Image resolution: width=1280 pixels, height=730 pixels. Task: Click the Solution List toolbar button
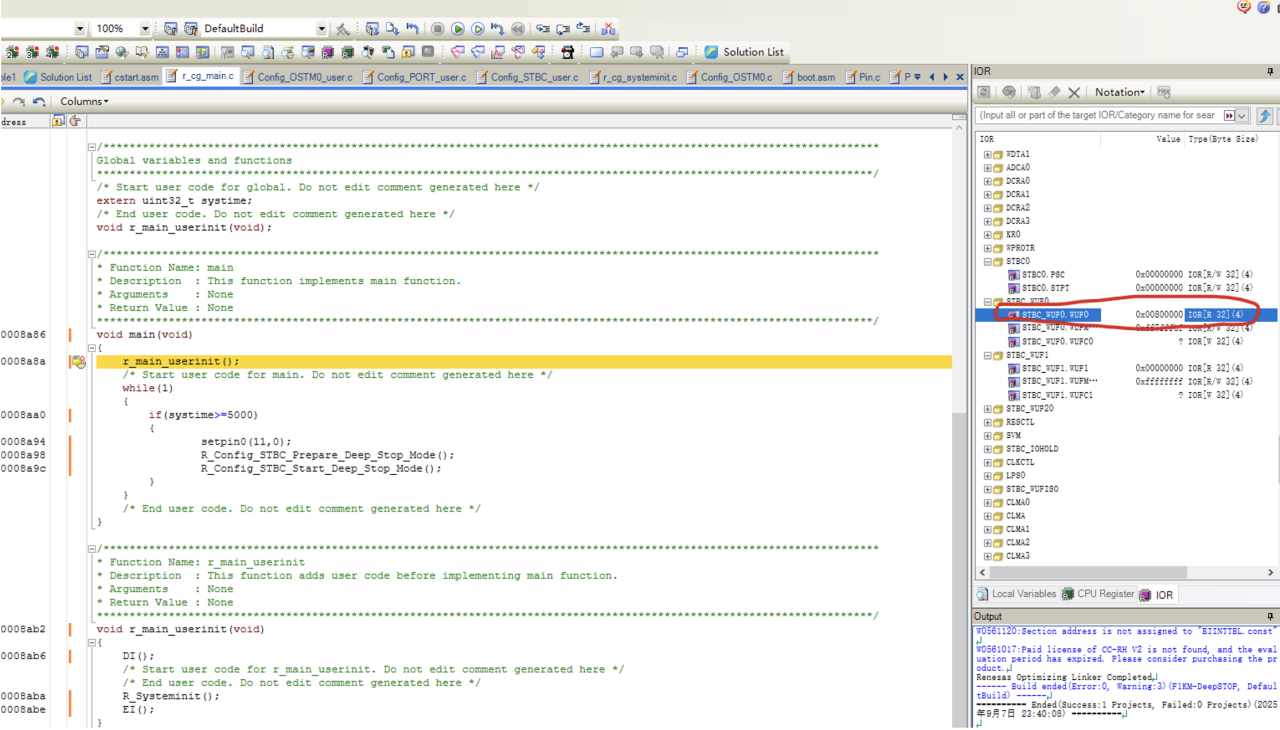(x=745, y=52)
